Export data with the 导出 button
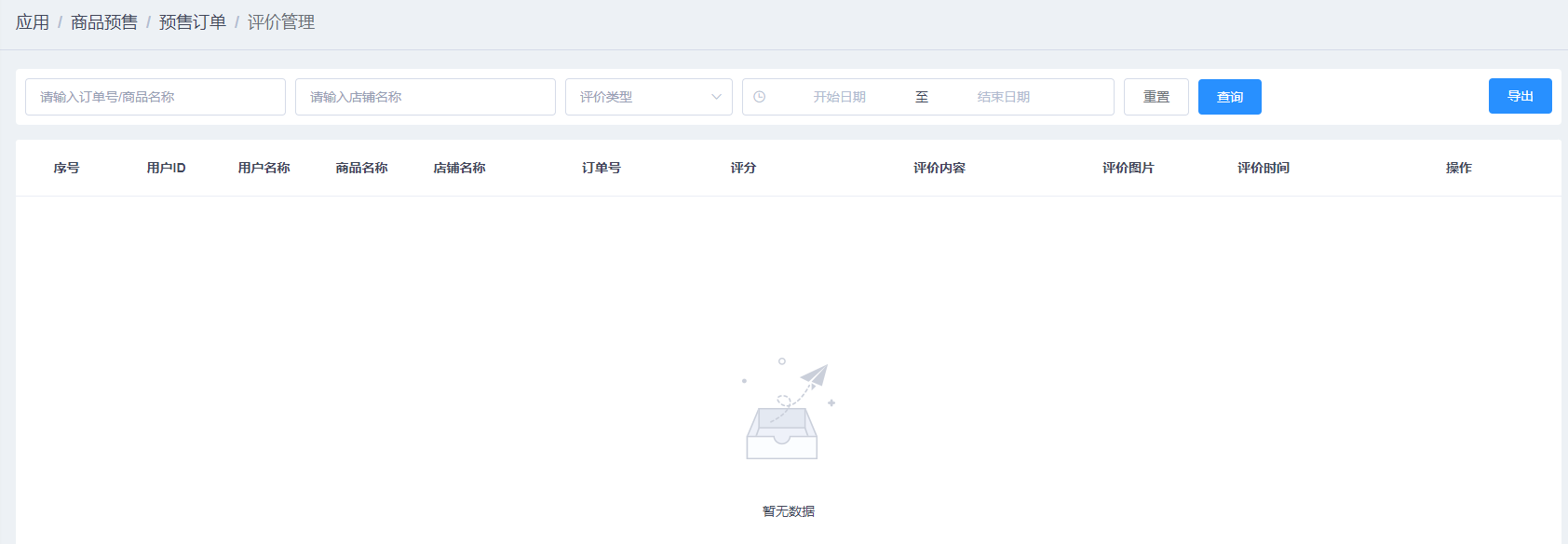 [x=1520, y=96]
